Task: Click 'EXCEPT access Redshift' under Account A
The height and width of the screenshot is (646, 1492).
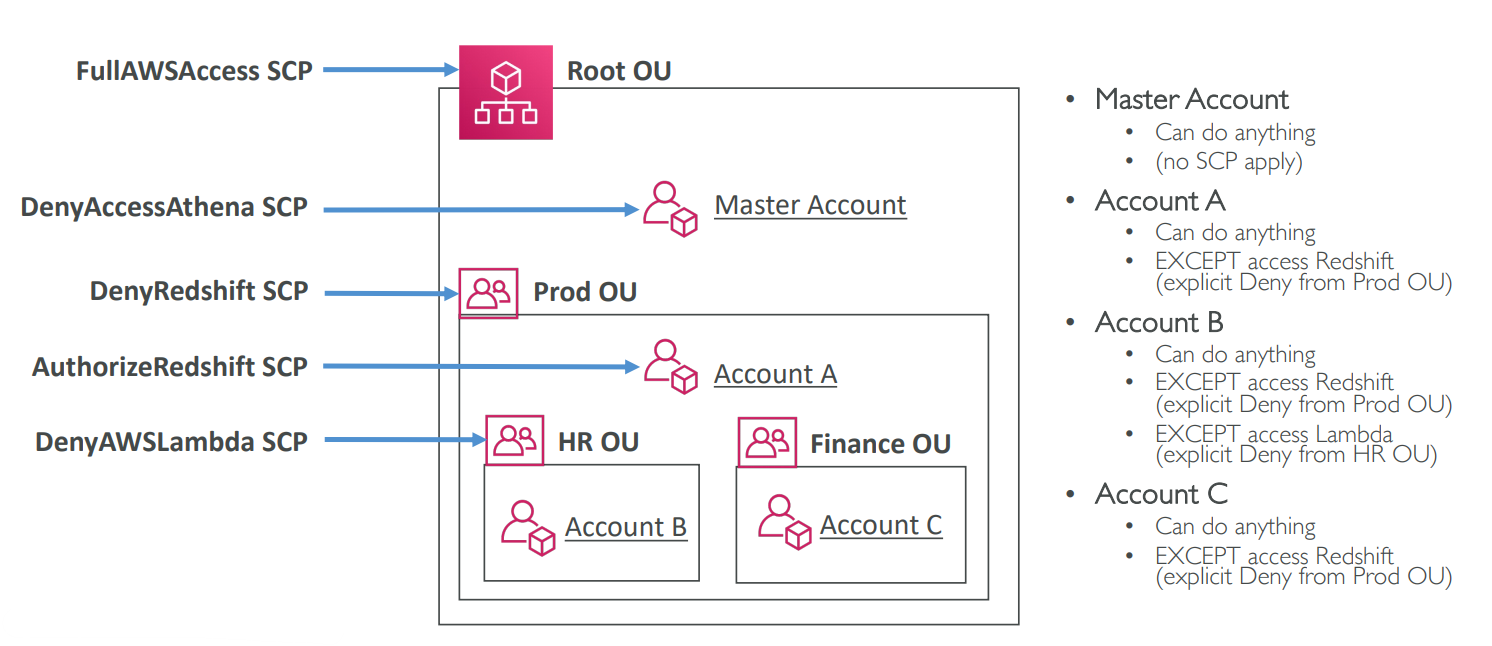Action: (x=1275, y=262)
